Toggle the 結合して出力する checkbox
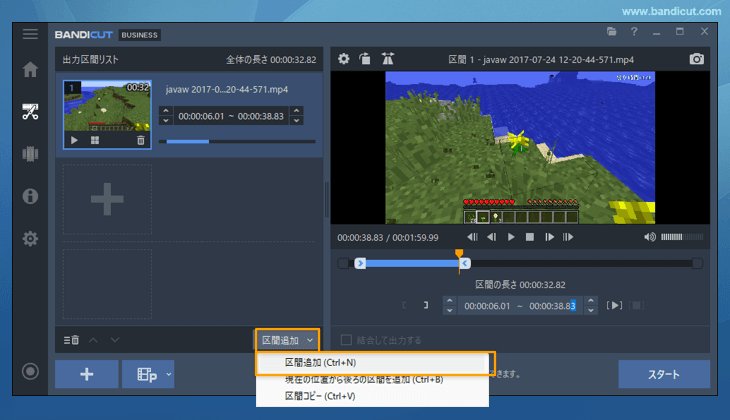The width and height of the screenshot is (730, 420). coord(346,340)
